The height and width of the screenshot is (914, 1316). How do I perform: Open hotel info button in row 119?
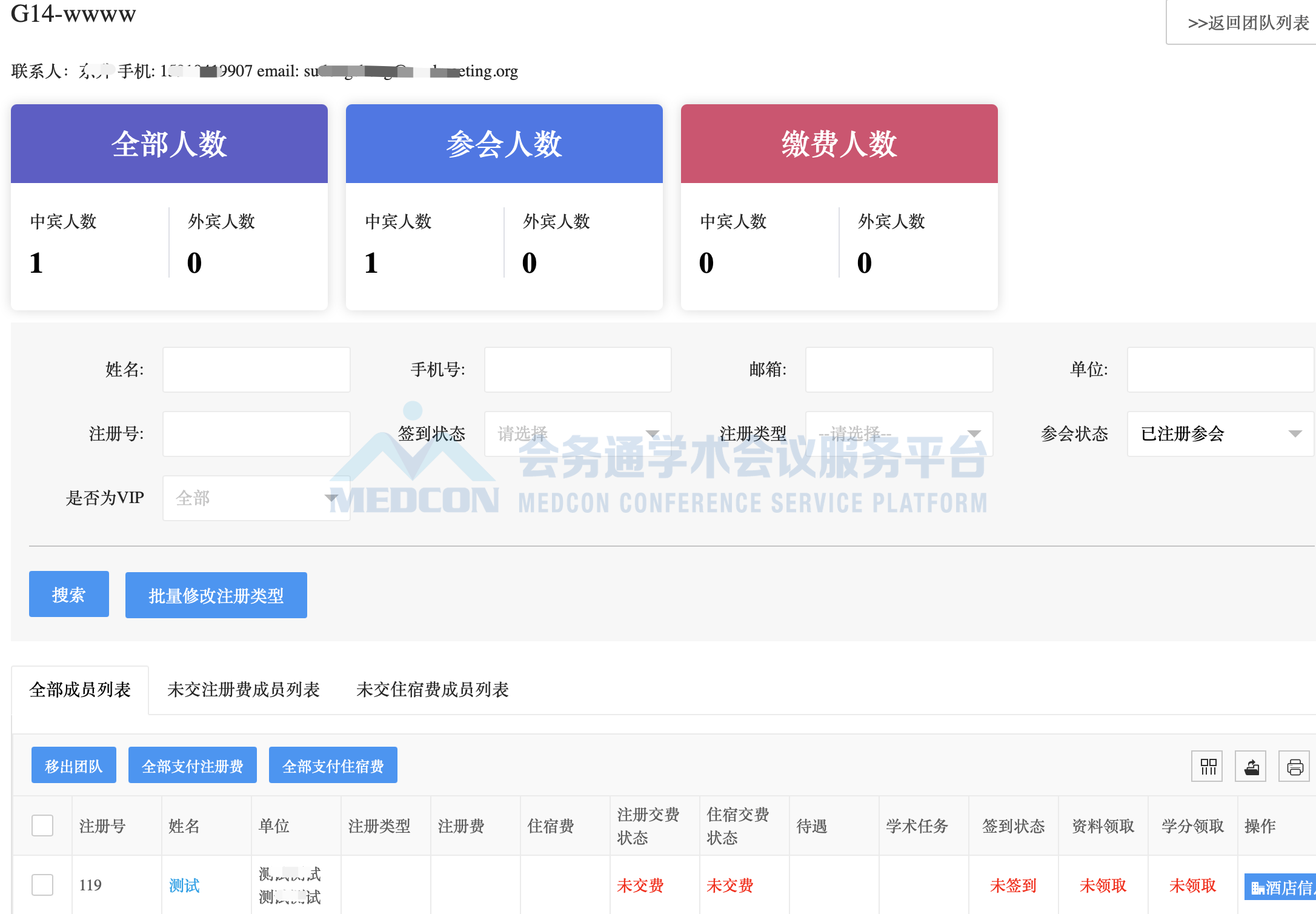coord(1280,887)
